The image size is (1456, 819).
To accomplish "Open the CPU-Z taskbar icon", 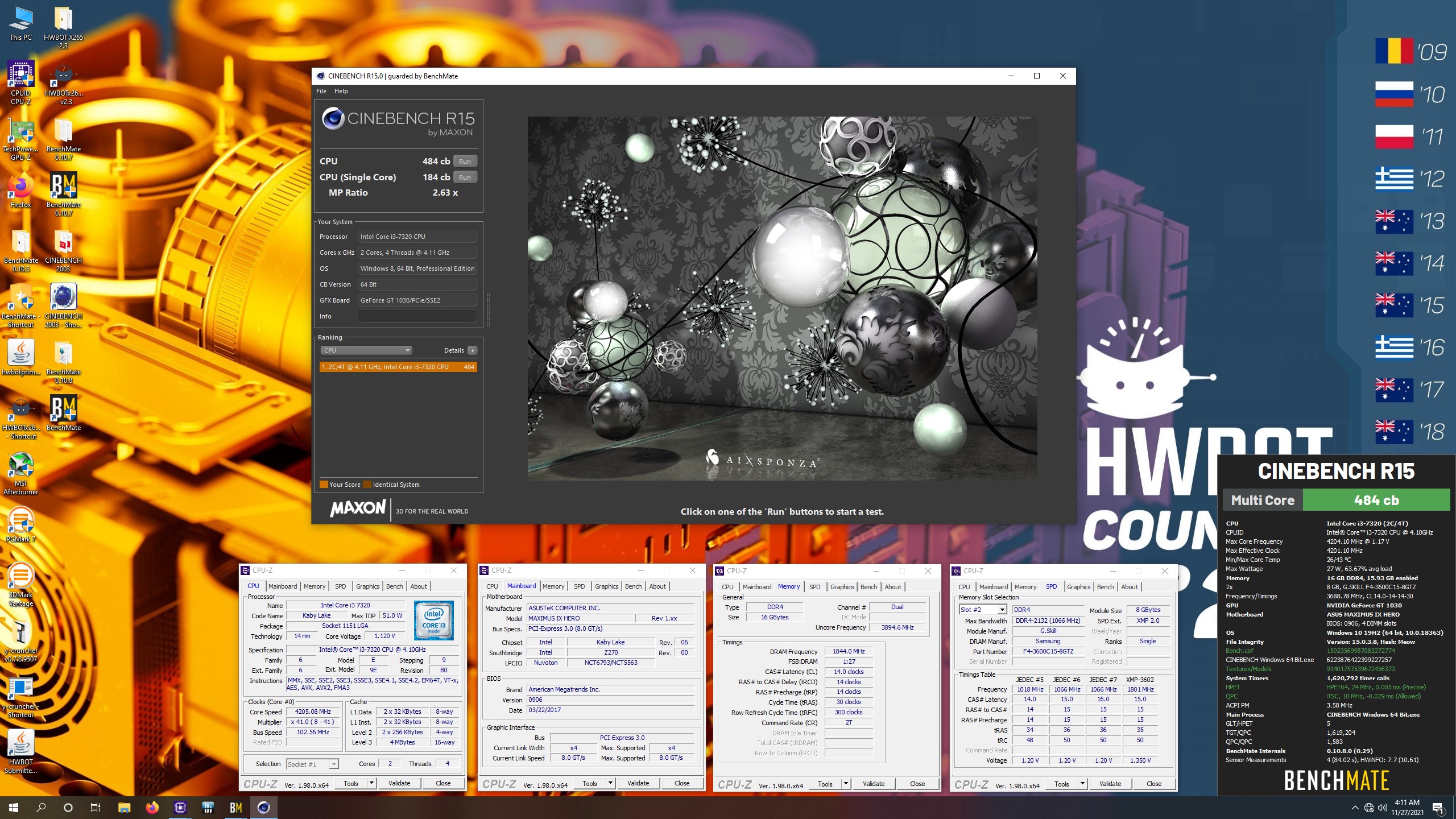I will click(180, 808).
